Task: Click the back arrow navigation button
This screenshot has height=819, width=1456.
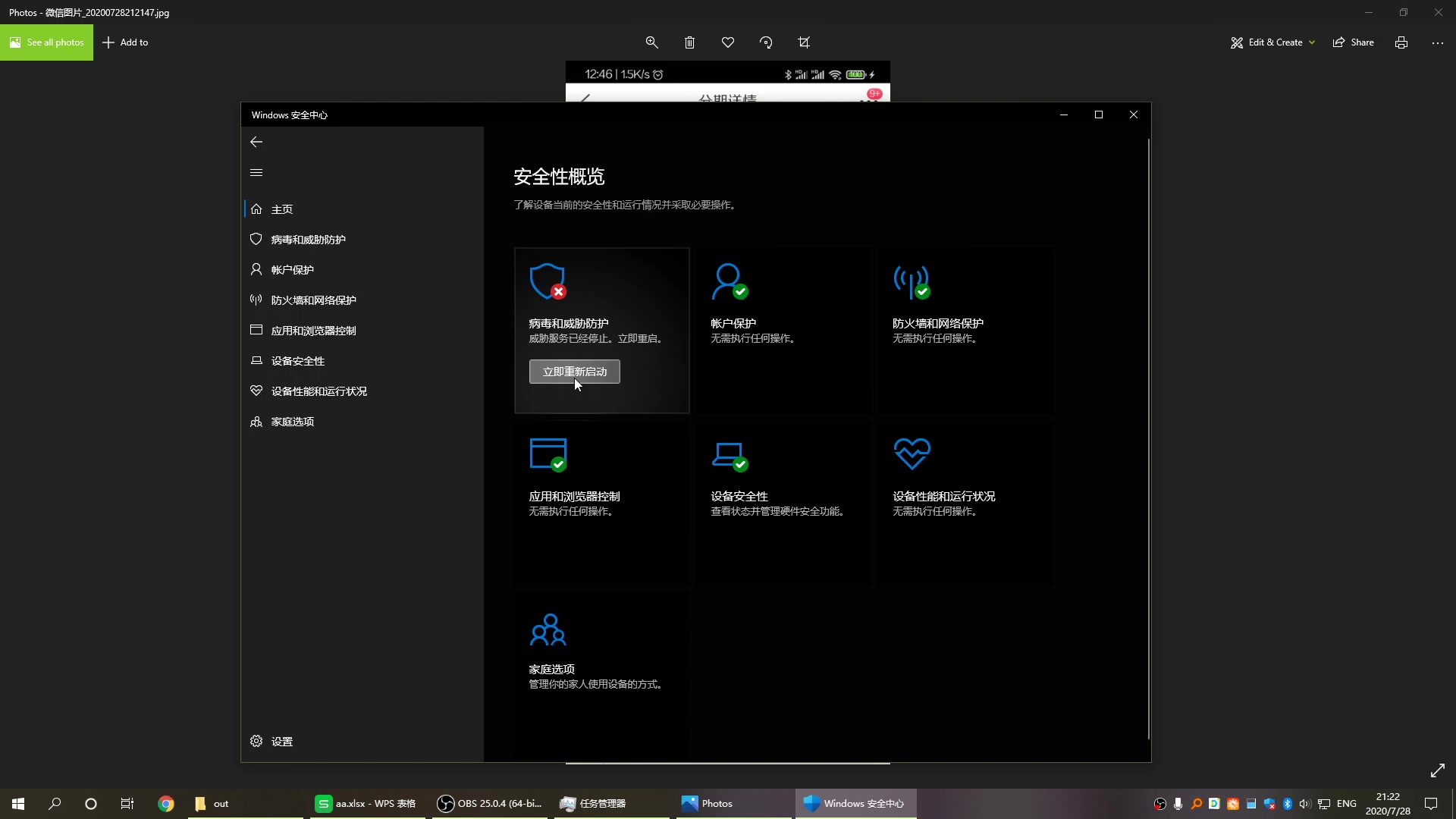Action: click(x=257, y=142)
